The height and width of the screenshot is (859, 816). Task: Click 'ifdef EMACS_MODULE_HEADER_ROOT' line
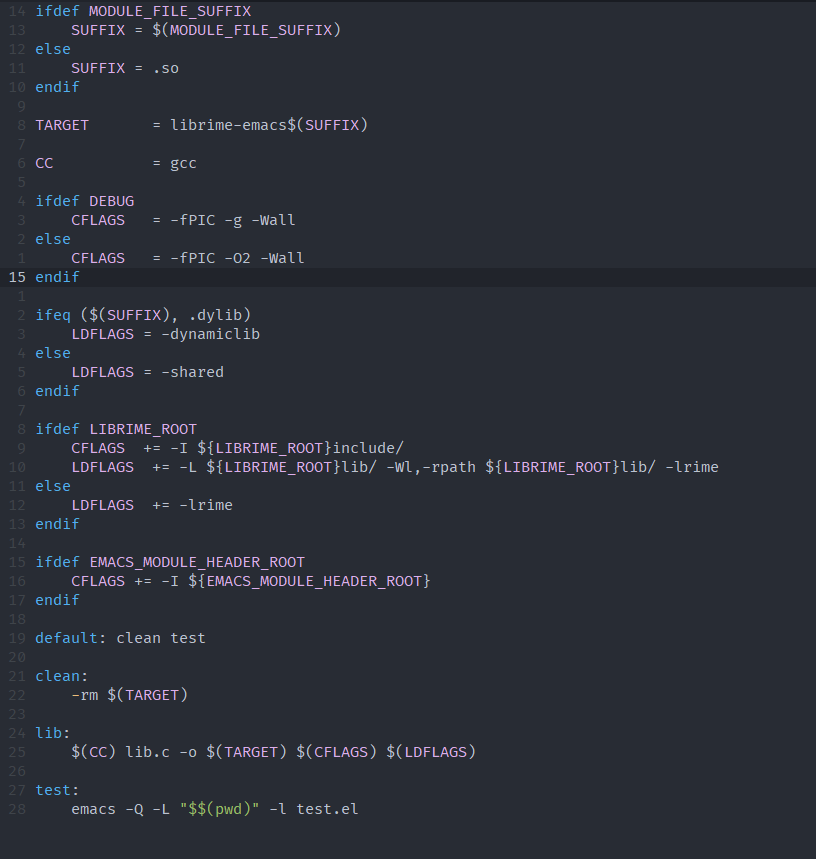pos(170,562)
